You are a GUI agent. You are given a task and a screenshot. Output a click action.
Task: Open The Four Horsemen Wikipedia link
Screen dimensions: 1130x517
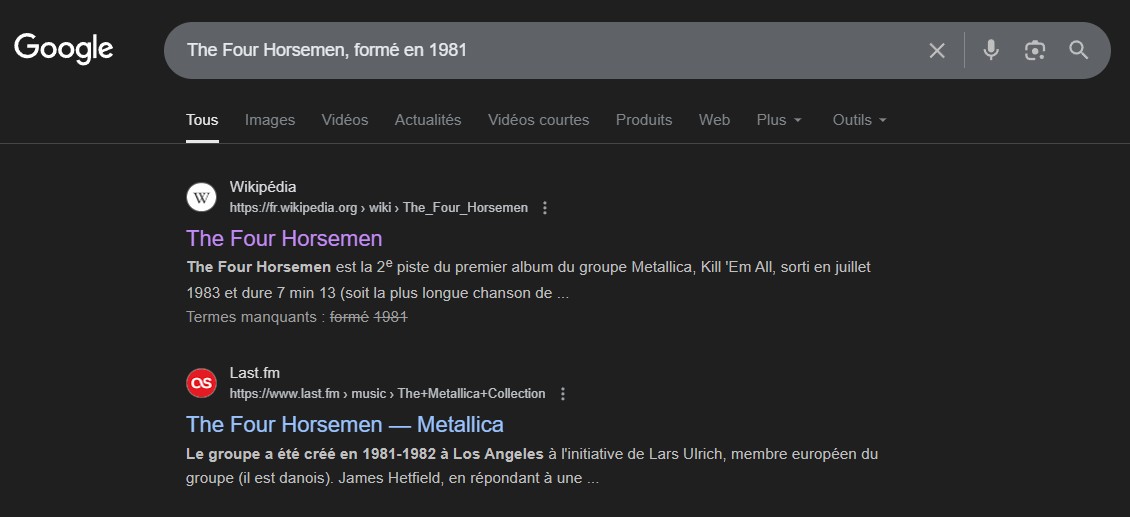point(284,238)
